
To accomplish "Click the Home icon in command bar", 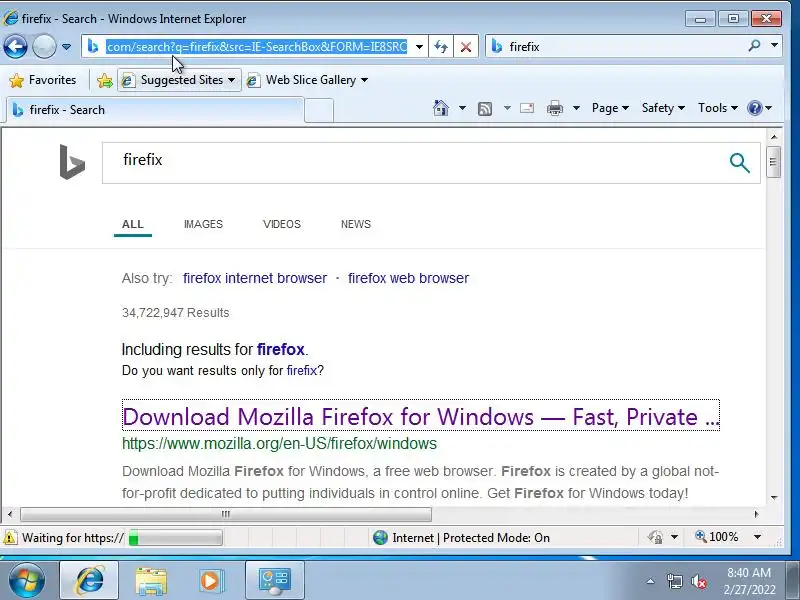I will 441,108.
